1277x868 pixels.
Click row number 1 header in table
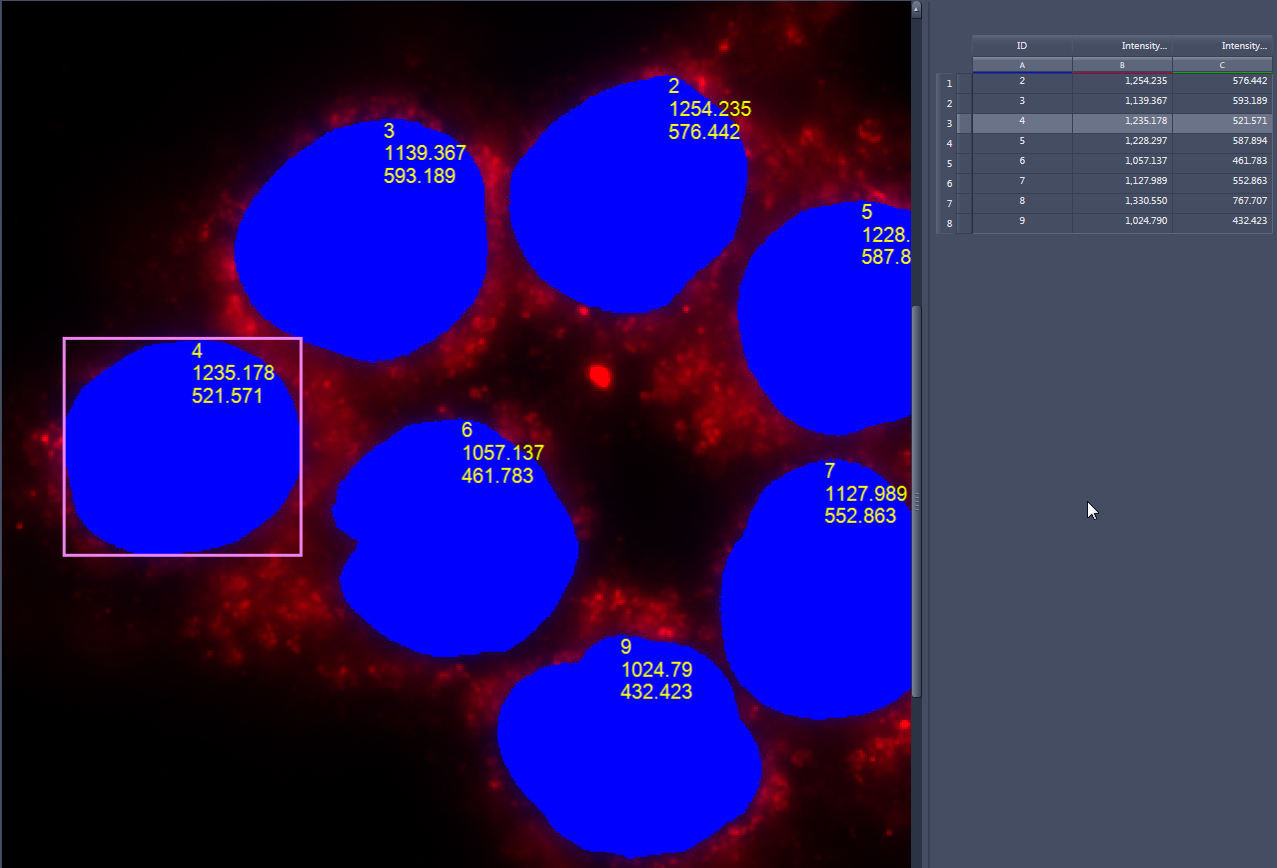[948, 84]
